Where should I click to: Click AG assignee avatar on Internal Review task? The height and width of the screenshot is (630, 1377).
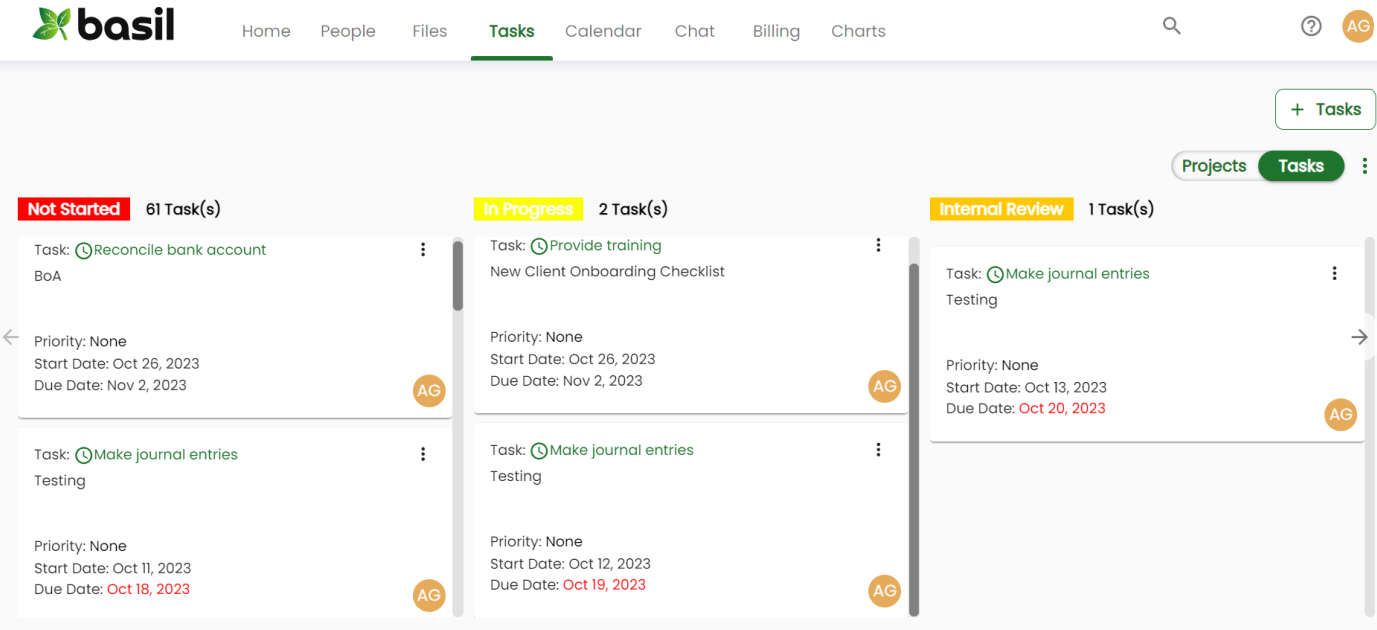(x=1340, y=414)
